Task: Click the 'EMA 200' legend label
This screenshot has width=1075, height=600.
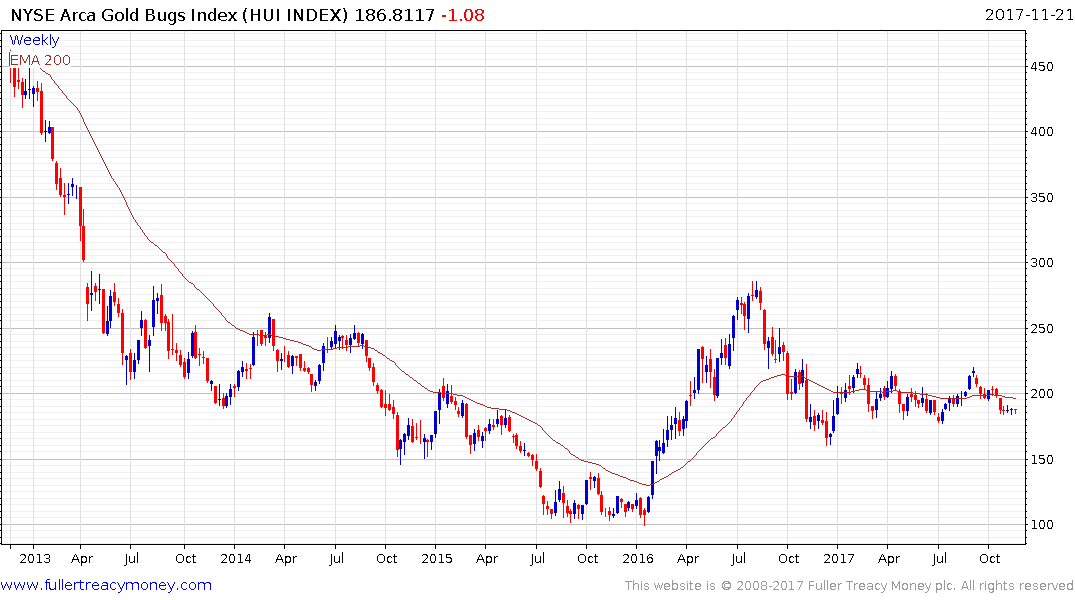Action: click(40, 60)
